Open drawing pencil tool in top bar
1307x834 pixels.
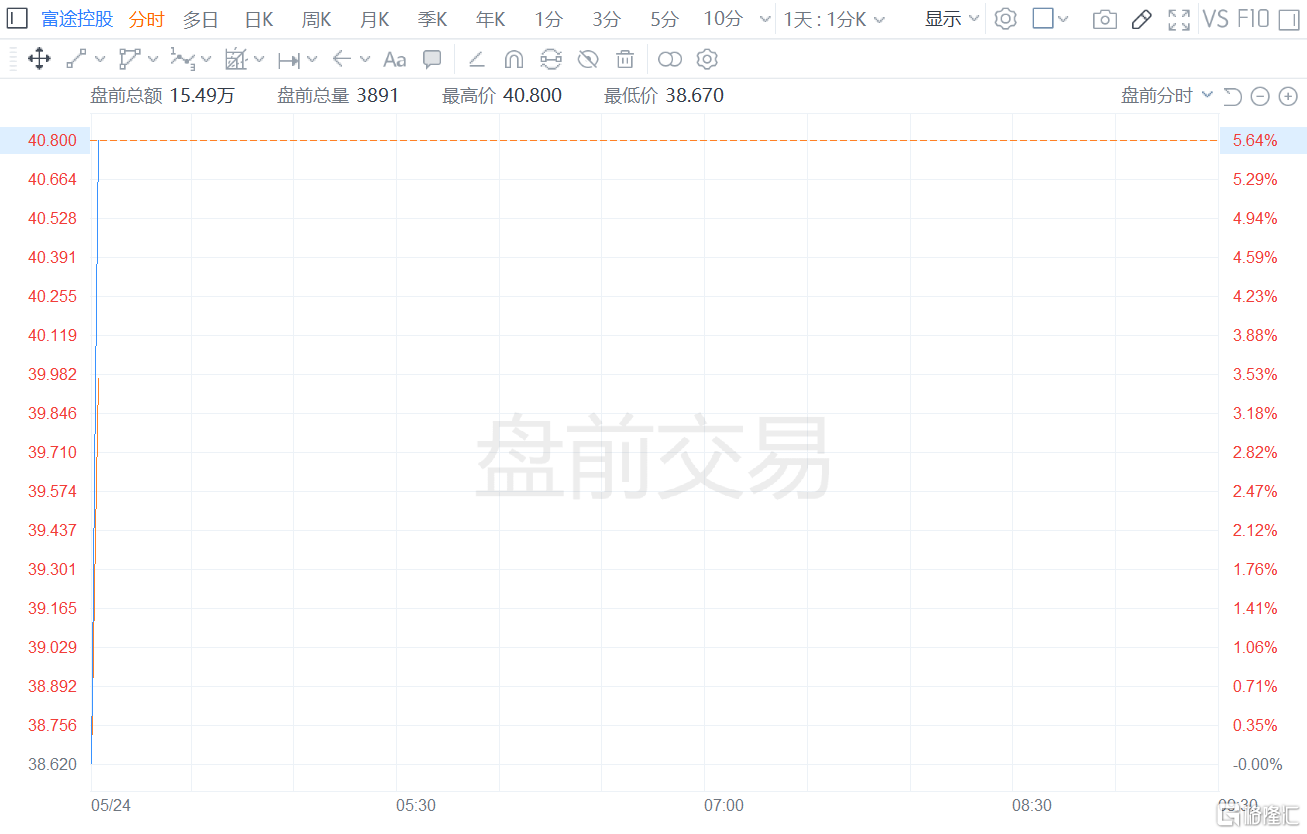pos(1141,18)
